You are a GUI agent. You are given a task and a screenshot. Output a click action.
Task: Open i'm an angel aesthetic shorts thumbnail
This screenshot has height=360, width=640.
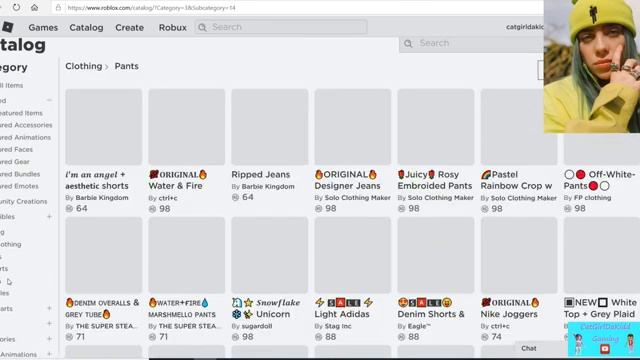104,127
